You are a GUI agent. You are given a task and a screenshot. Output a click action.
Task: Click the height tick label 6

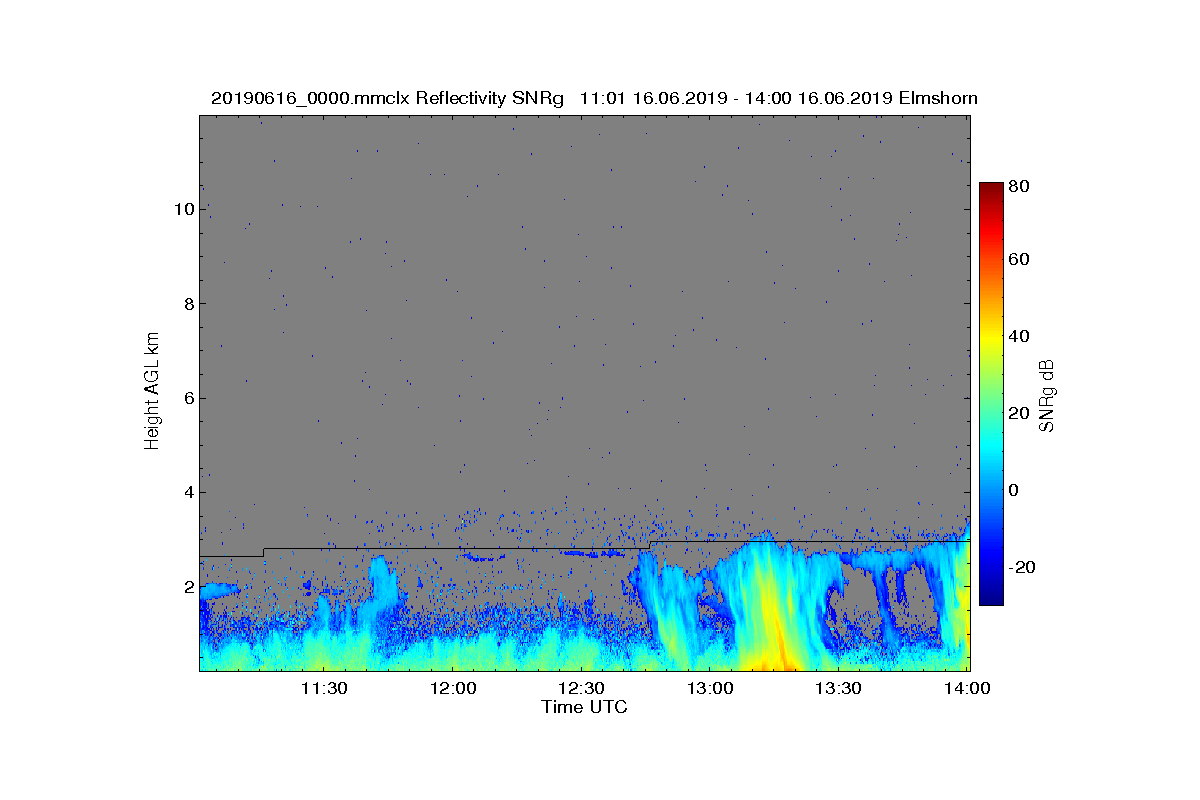(188, 398)
